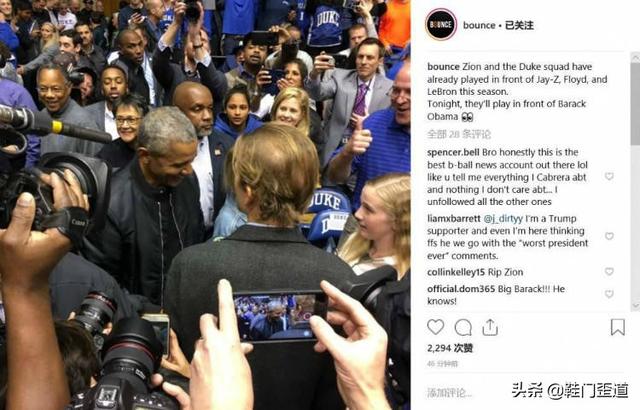The height and width of the screenshot is (410, 640).
Task: Share the post with the upload arrow icon
Action: pos(490,327)
